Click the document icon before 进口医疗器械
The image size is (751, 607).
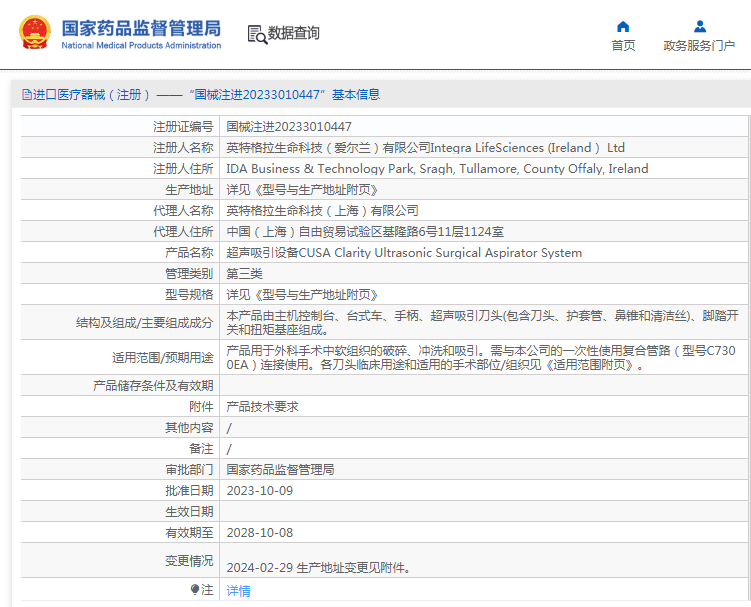27,94
